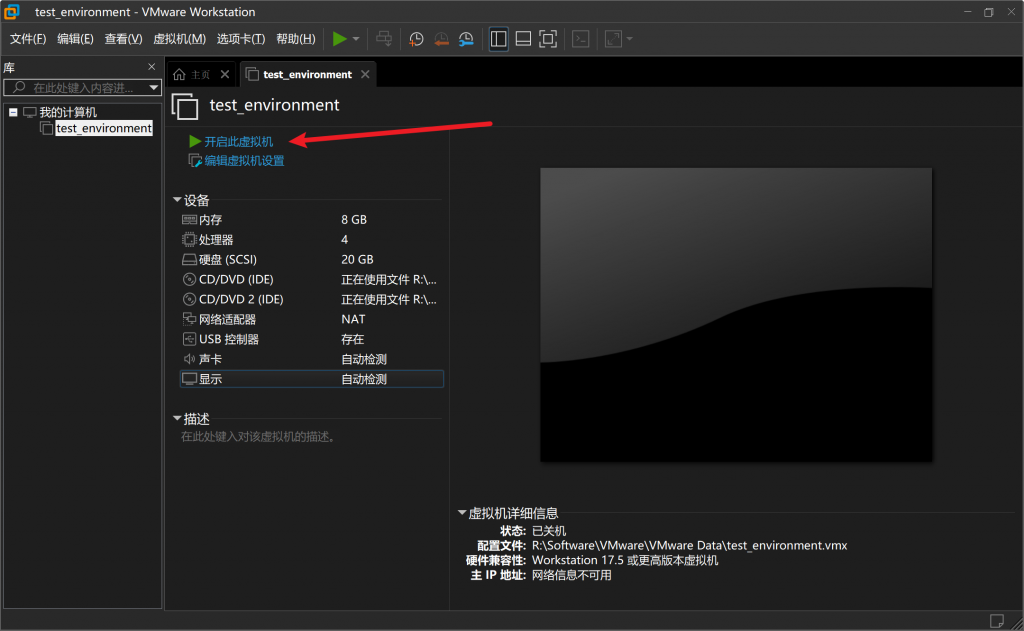Select the CD/DVD (IDE) device row
The width and height of the screenshot is (1024, 631).
pos(312,280)
